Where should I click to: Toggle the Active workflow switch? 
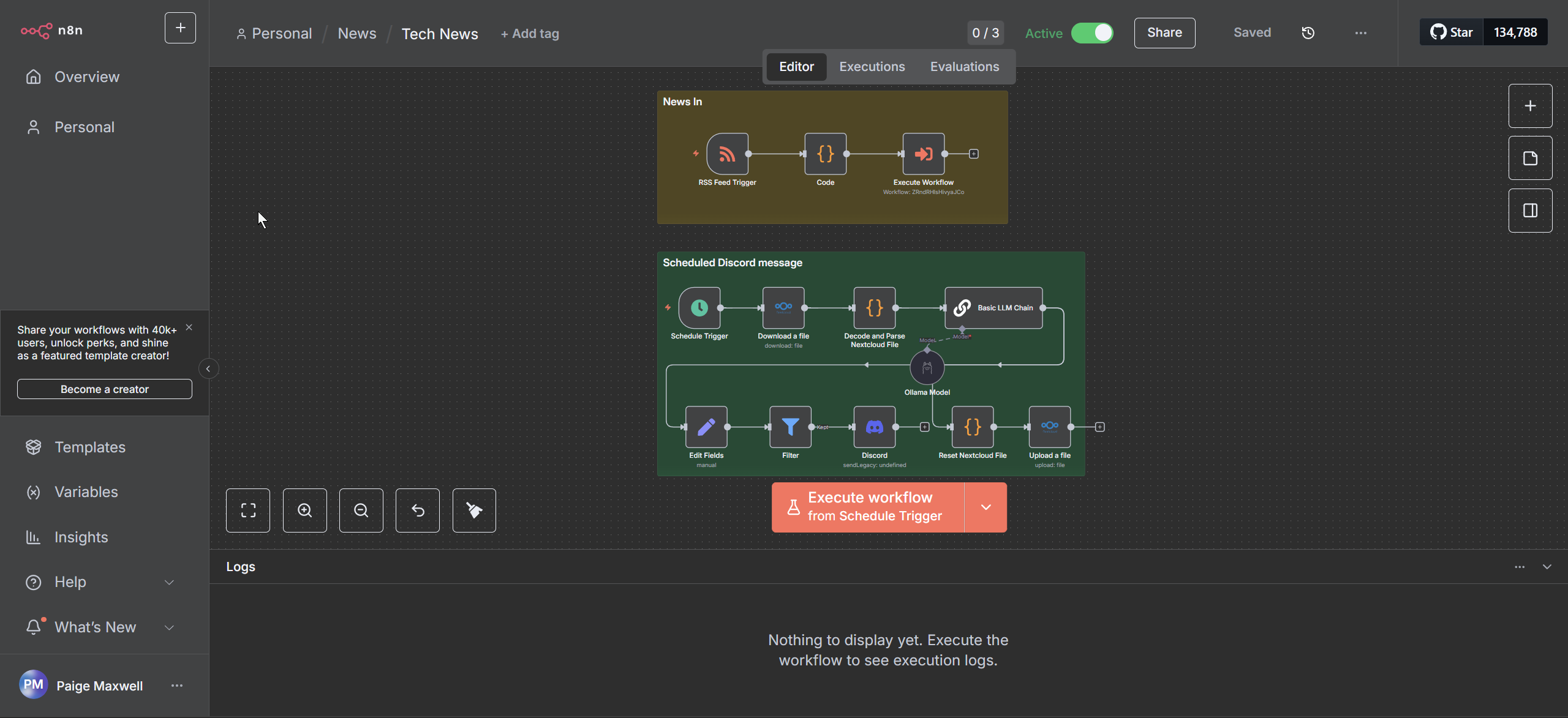[1092, 33]
